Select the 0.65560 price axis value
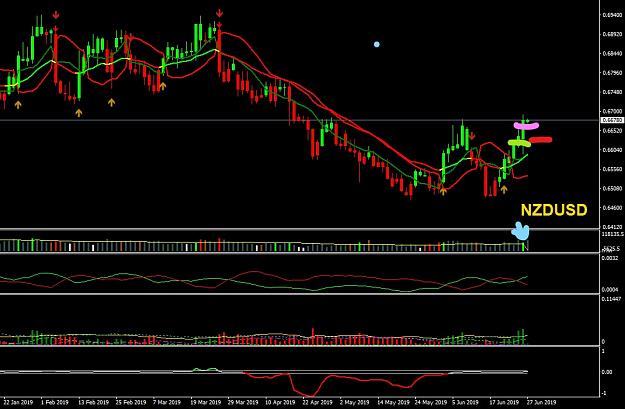This screenshot has height=409, width=625. click(612, 169)
